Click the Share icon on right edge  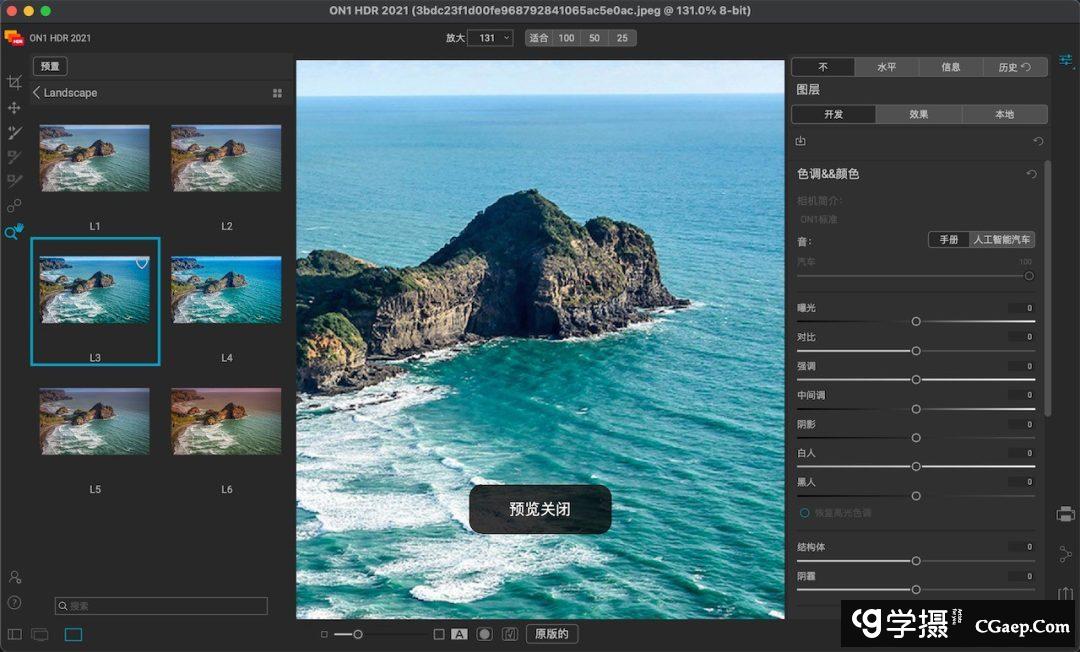(1065, 553)
